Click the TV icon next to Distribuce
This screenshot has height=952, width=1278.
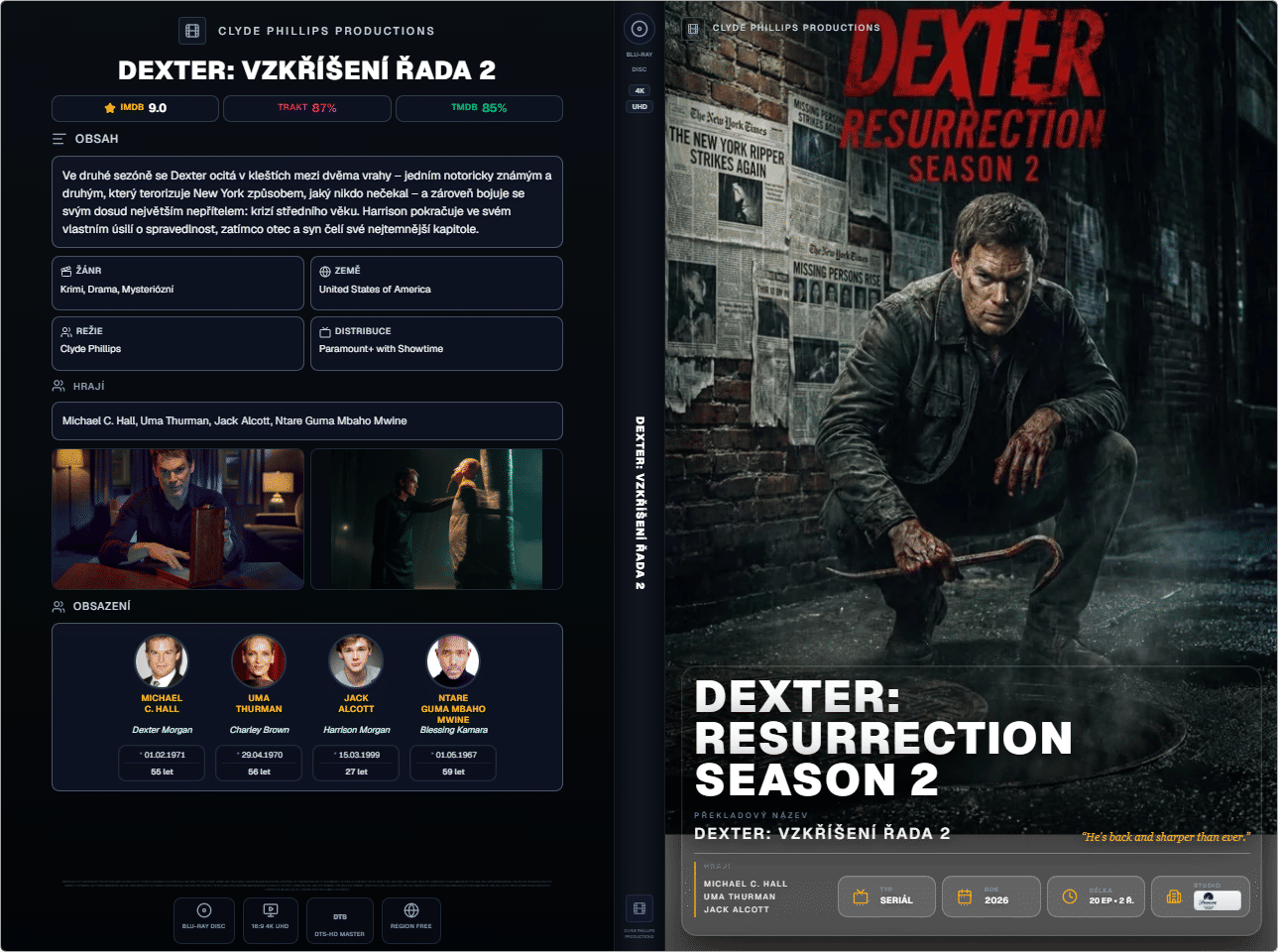(x=325, y=331)
